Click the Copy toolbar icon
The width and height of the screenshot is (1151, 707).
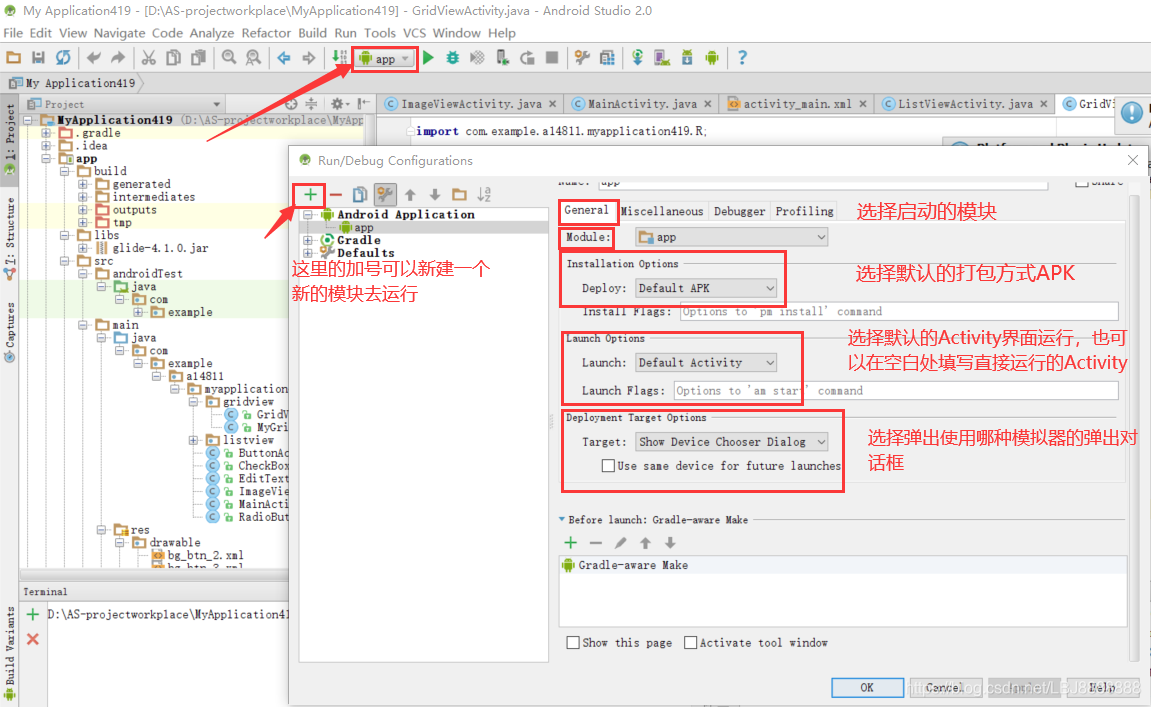(173, 58)
